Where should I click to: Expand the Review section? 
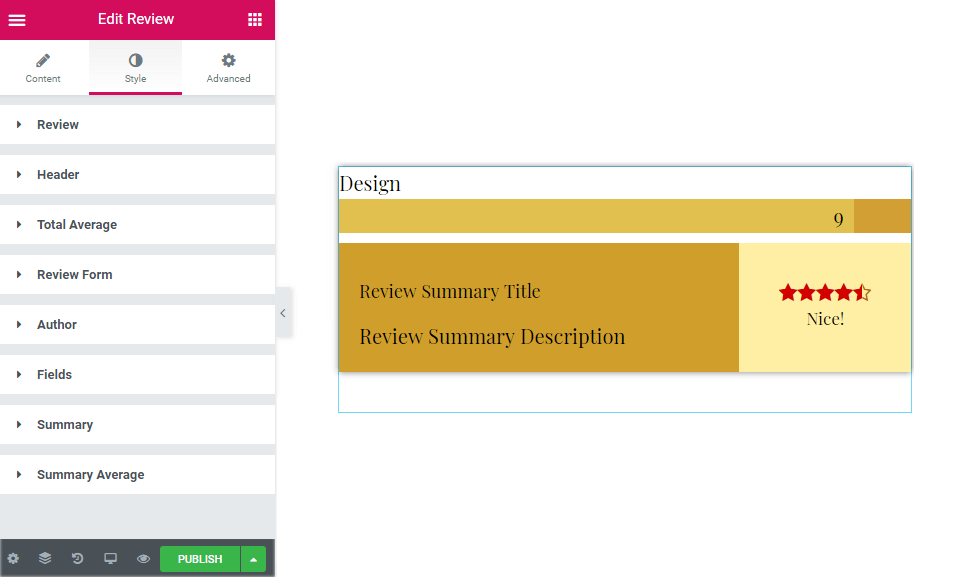tap(137, 125)
